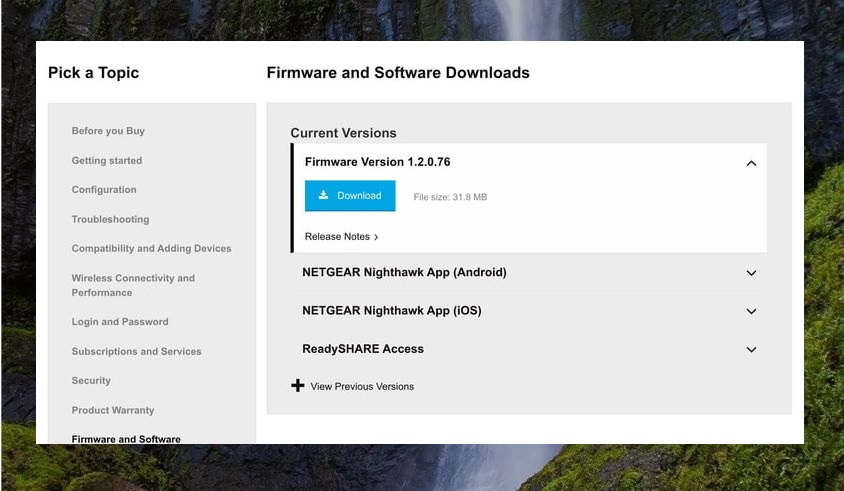Expand NETGEAR Nighthawk App (Android) section
This screenshot has width=844, height=491.
751,273
